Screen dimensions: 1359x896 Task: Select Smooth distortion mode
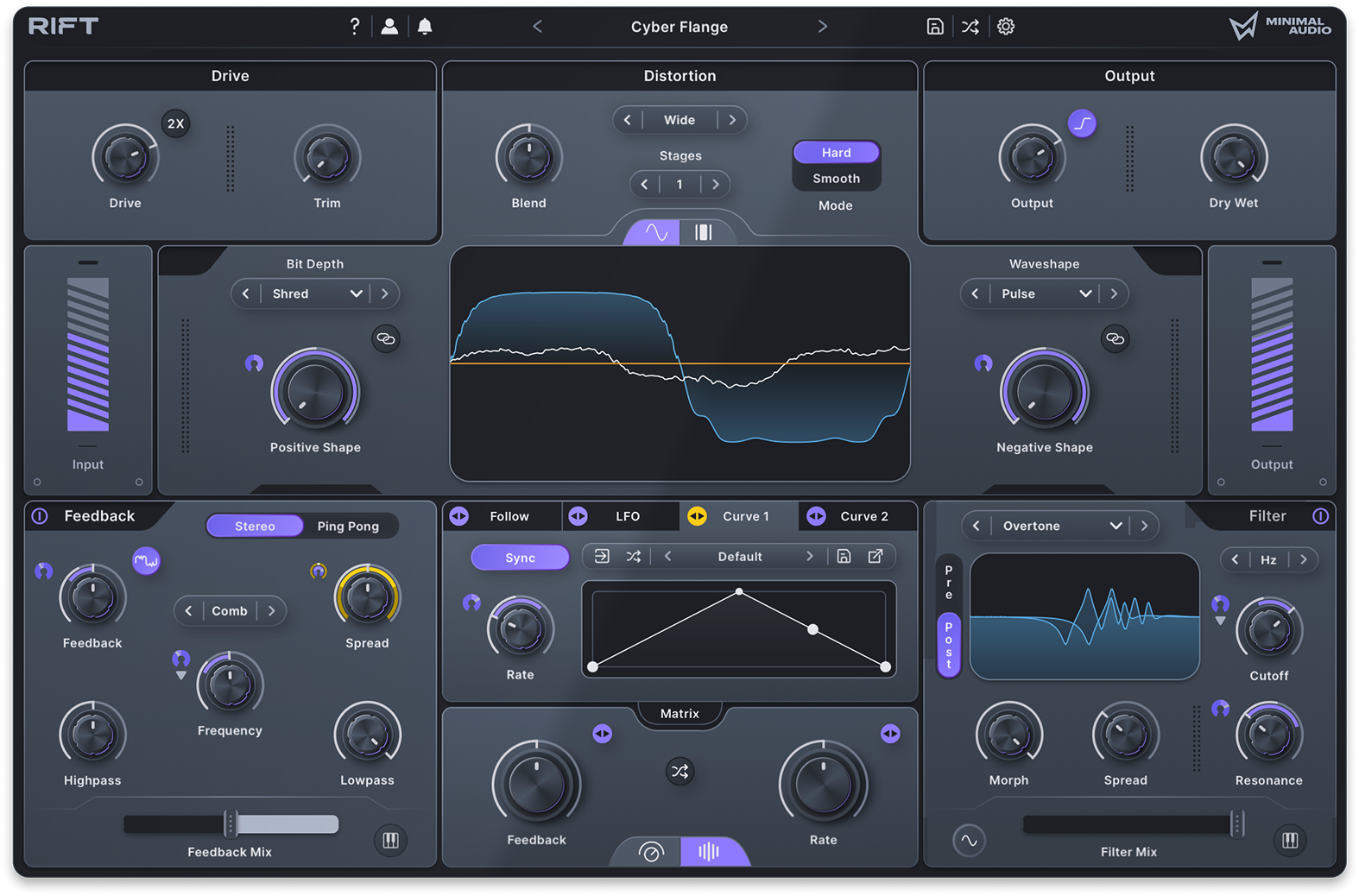[x=836, y=179]
